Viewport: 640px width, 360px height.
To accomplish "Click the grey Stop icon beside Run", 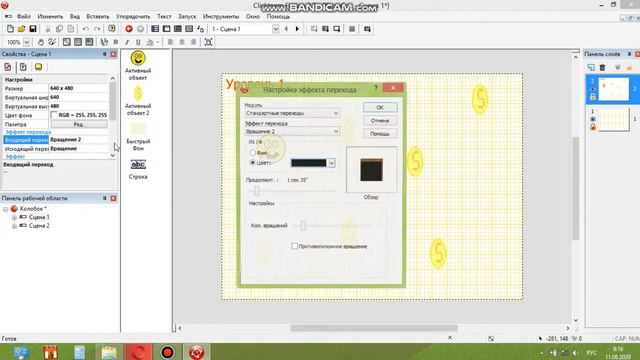I will point(140,29).
